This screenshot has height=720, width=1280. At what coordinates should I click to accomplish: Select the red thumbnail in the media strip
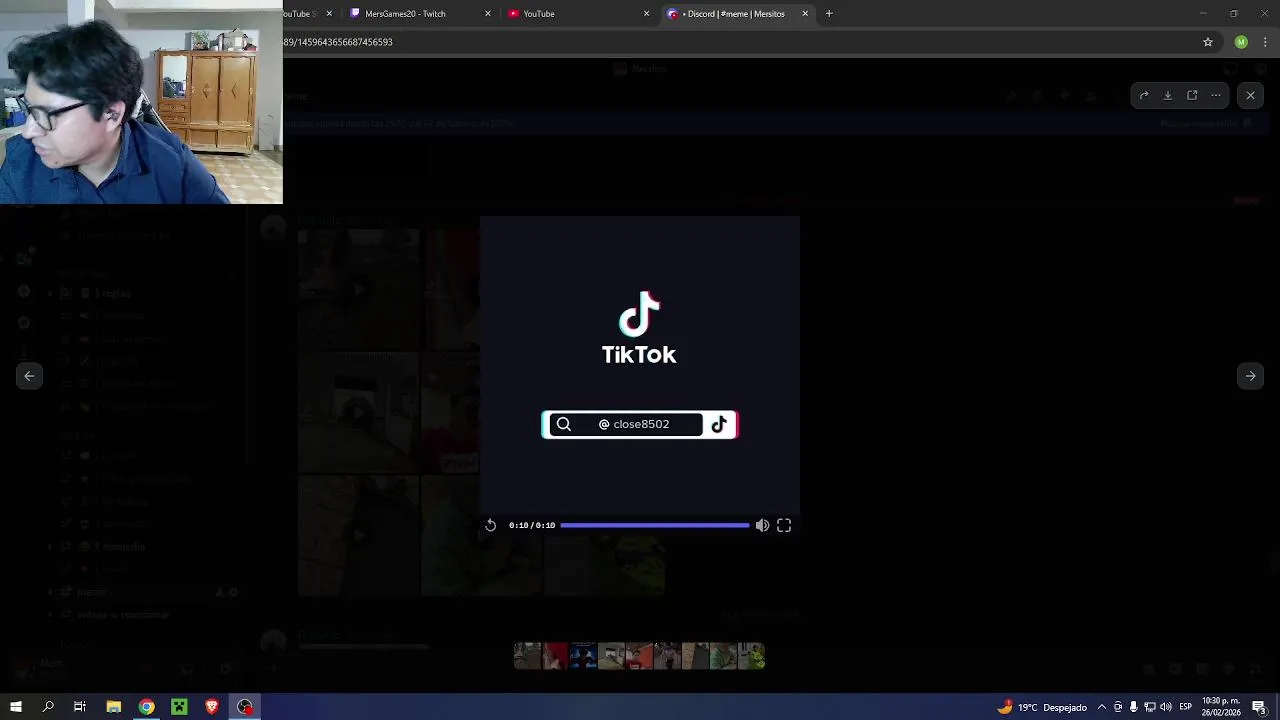555,656
